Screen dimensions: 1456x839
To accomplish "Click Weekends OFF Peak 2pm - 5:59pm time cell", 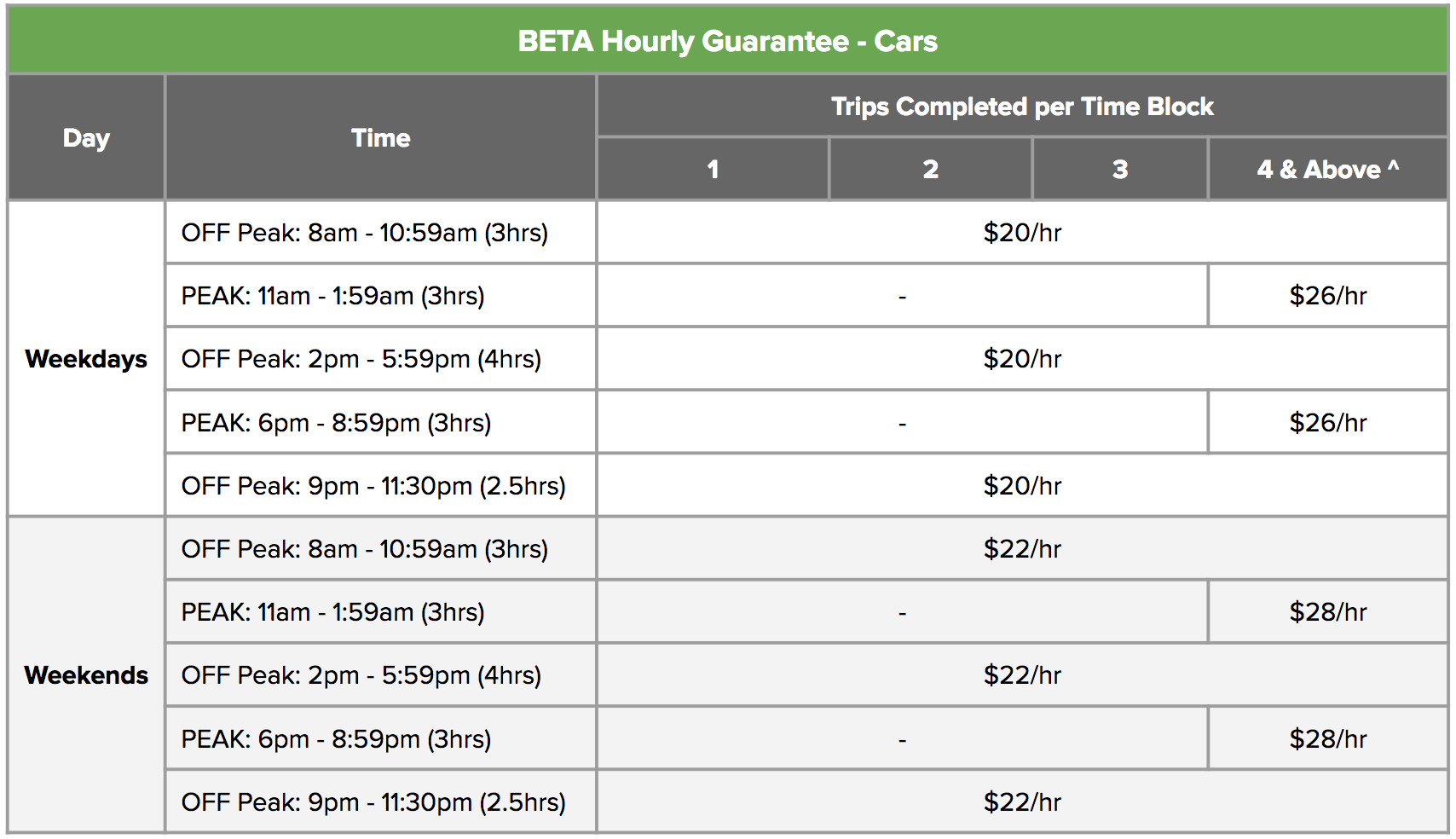I will click(x=361, y=675).
